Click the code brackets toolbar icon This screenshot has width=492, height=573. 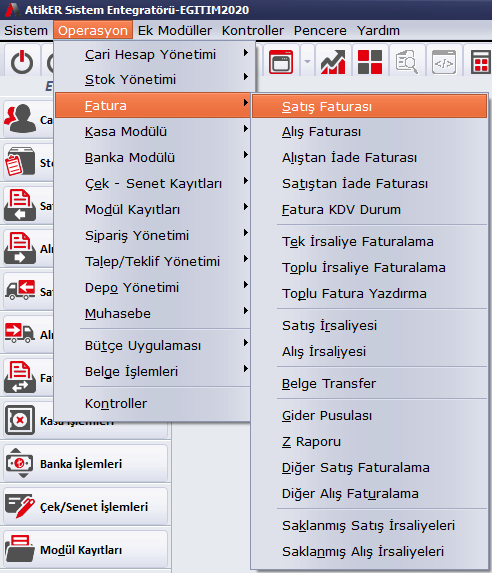click(x=444, y=62)
